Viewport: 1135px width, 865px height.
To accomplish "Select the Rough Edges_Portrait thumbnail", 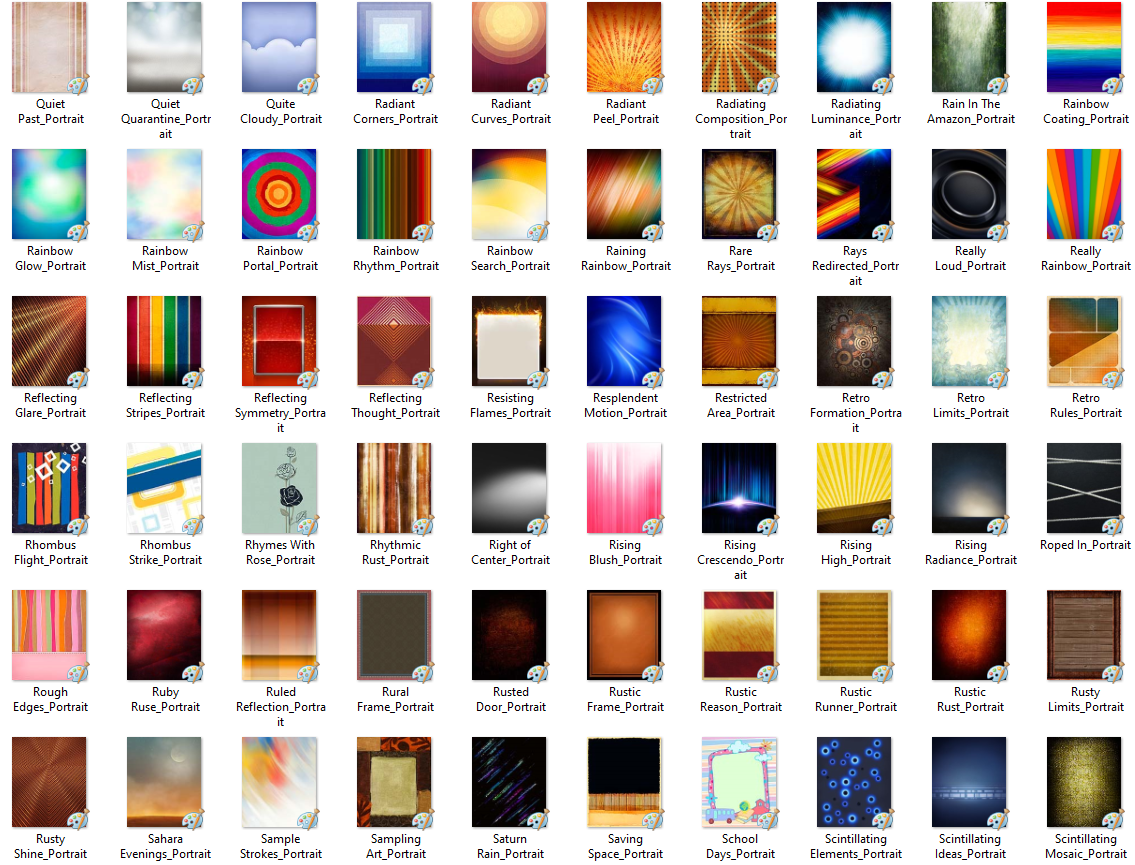I will pos(50,635).
